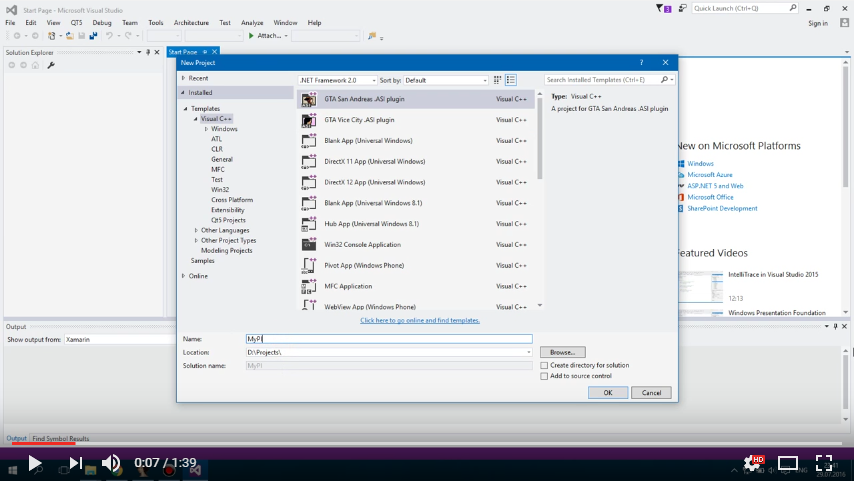
Task: Open IntelliTrace in Visual Studio 2015 thumbnail
Action: (700, 287)
